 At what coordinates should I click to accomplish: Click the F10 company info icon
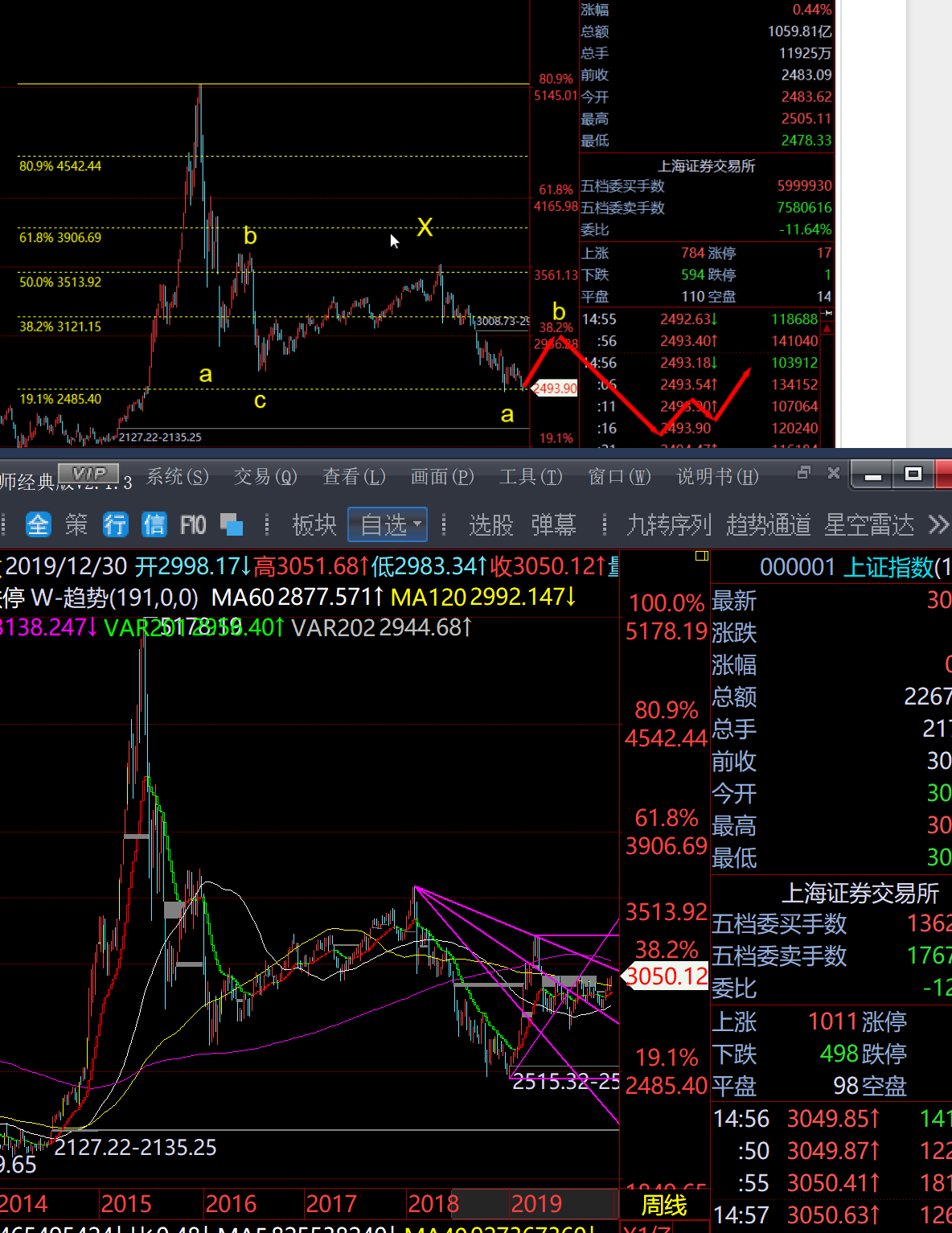click(193, 525)
